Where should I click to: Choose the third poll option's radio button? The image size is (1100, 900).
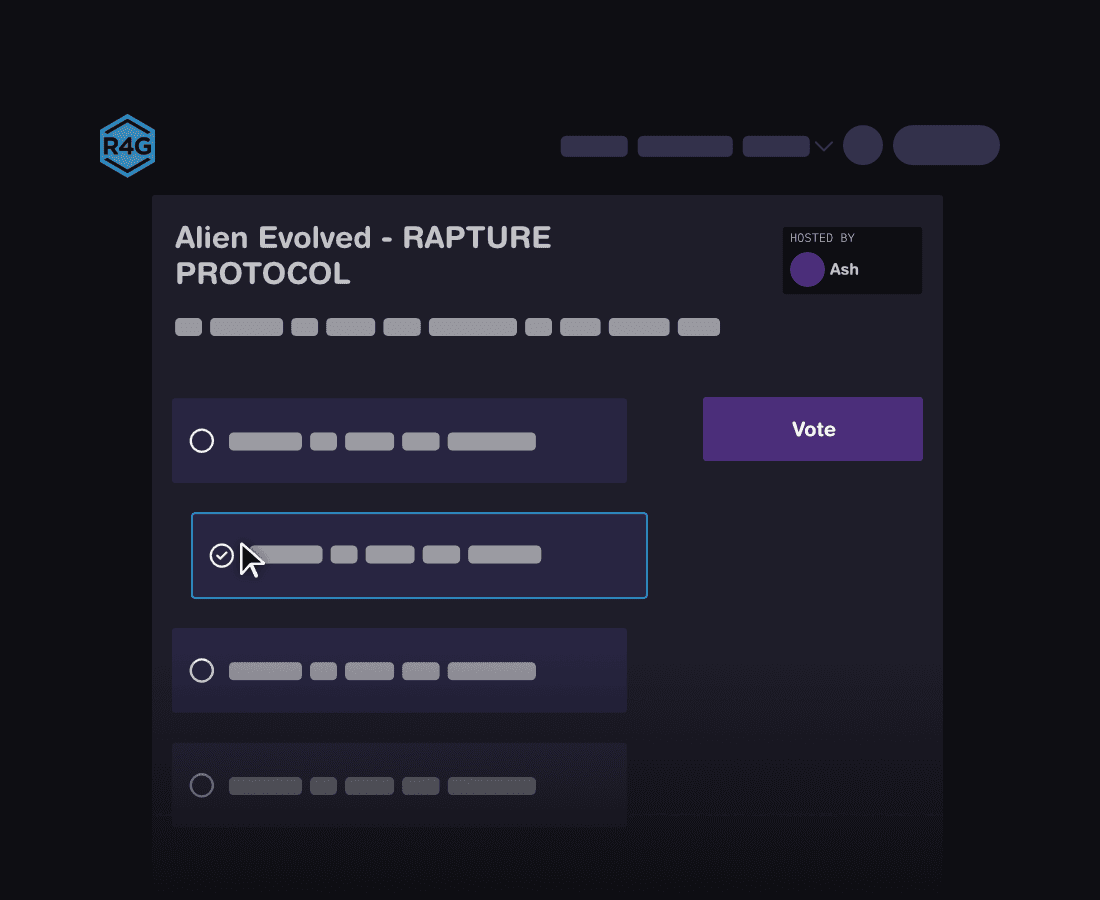click(x=202, y=671)
